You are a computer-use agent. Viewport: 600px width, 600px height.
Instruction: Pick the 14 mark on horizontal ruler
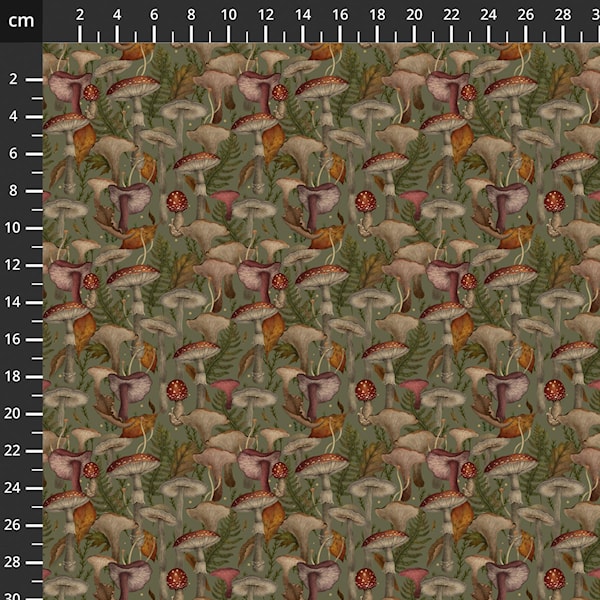(x=302, y=15)
